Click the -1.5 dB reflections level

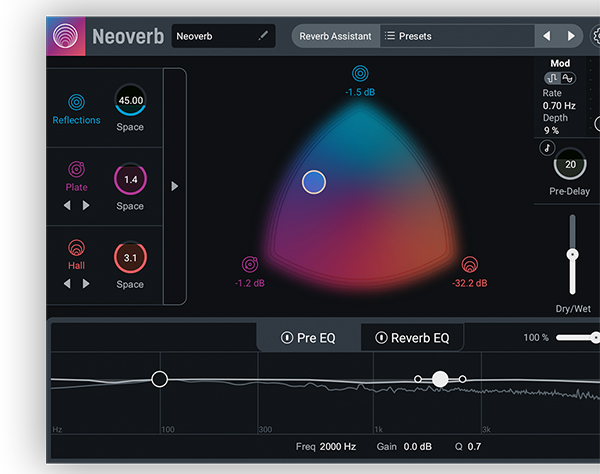click(x=360, y=92)
